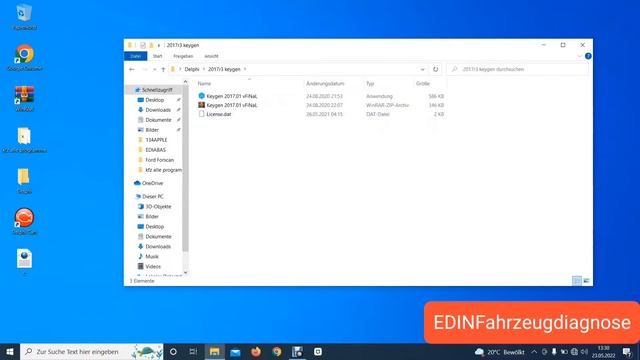Switch to the Ansicht ribbon tab
Image resolution: width=640 pixels, height=360 pixels.
pyautogui.click(x=211, y=56)
